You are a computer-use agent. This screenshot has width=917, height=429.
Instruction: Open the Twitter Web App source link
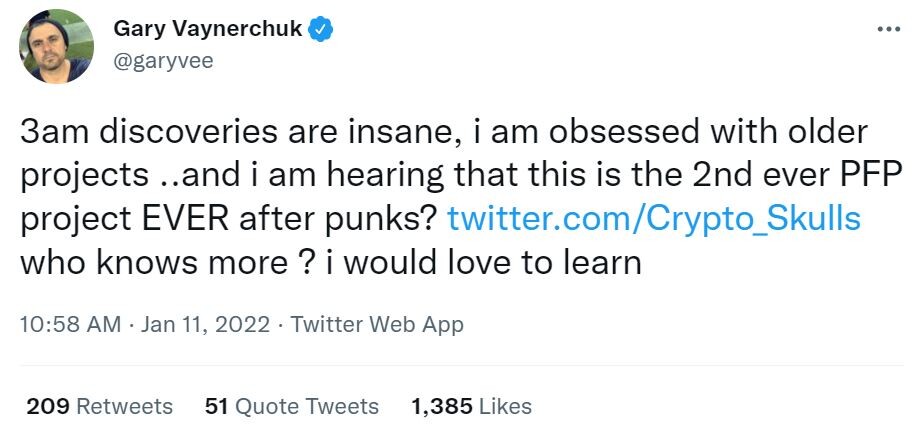click(x=377, y=324)
